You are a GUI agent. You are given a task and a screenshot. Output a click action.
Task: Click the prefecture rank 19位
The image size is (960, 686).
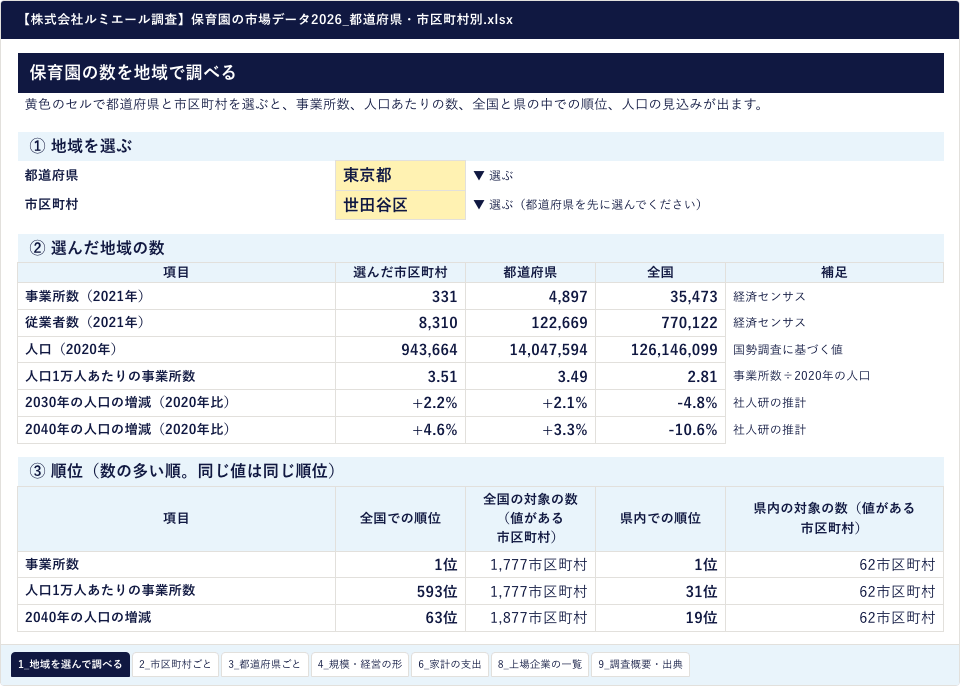(661, 617)
